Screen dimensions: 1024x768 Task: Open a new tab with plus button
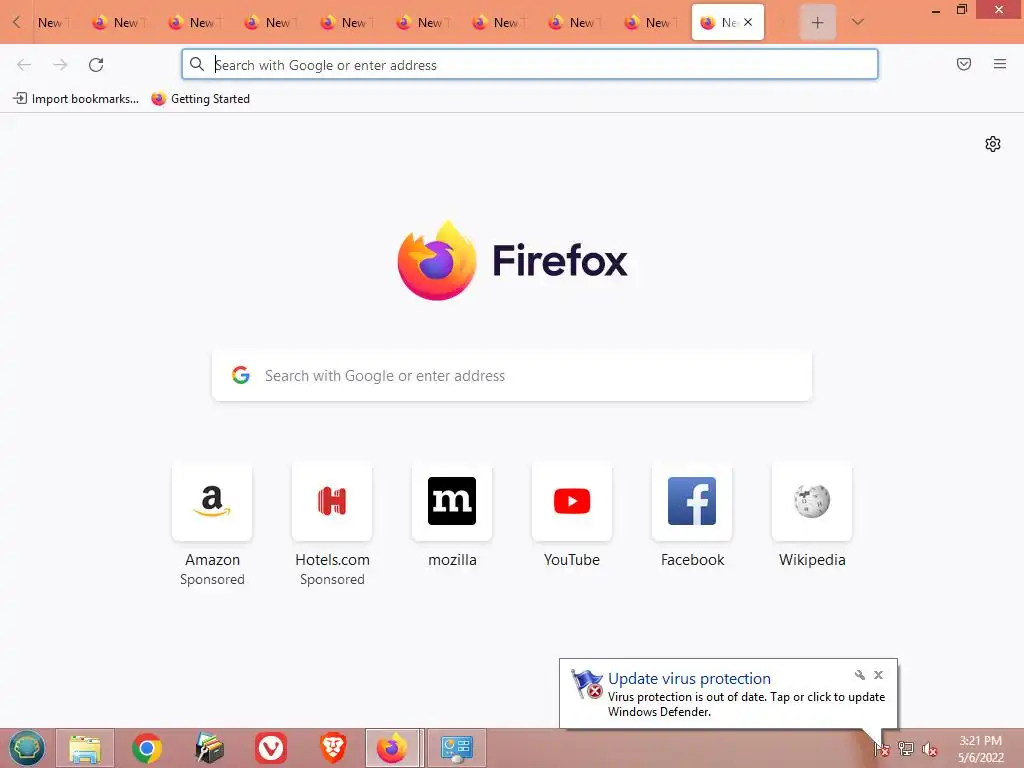tap(818, 22)
